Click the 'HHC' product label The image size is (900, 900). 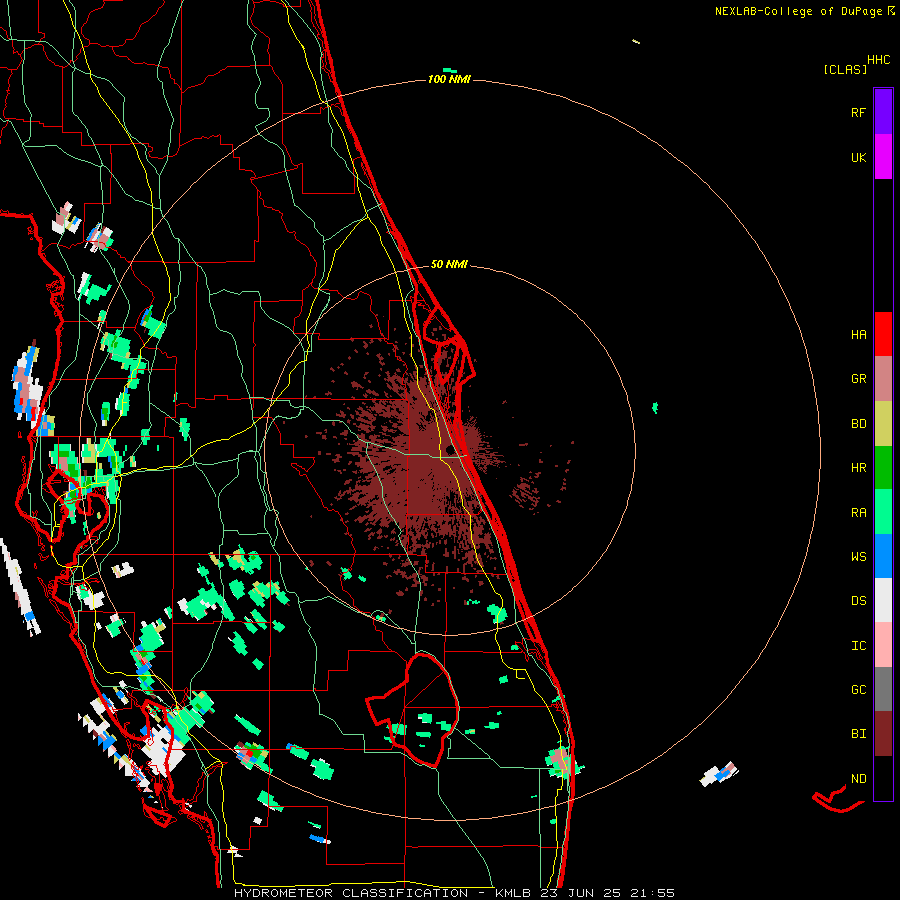click(x=879, y=60)
